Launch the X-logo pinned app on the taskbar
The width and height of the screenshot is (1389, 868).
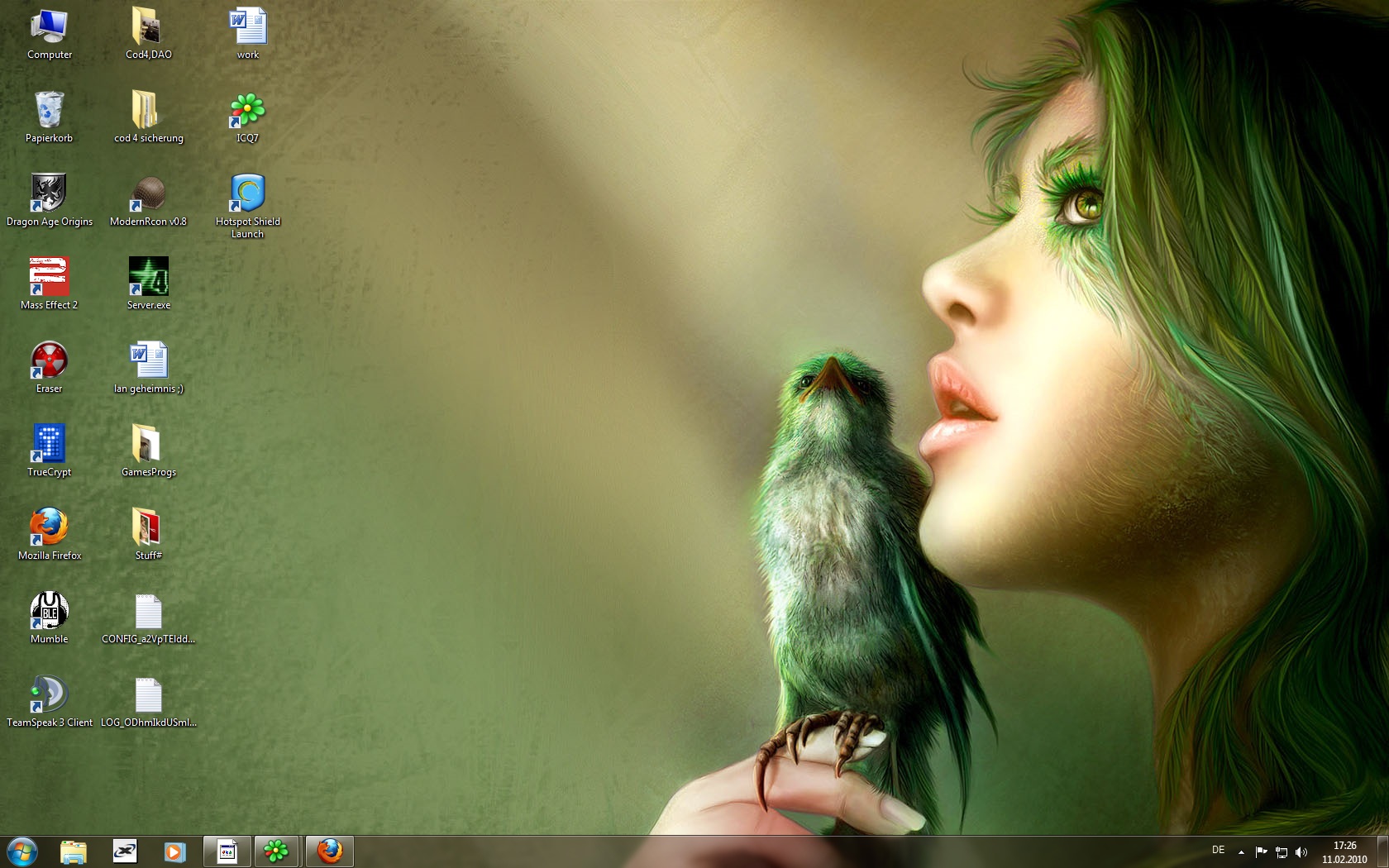[125, 851]
